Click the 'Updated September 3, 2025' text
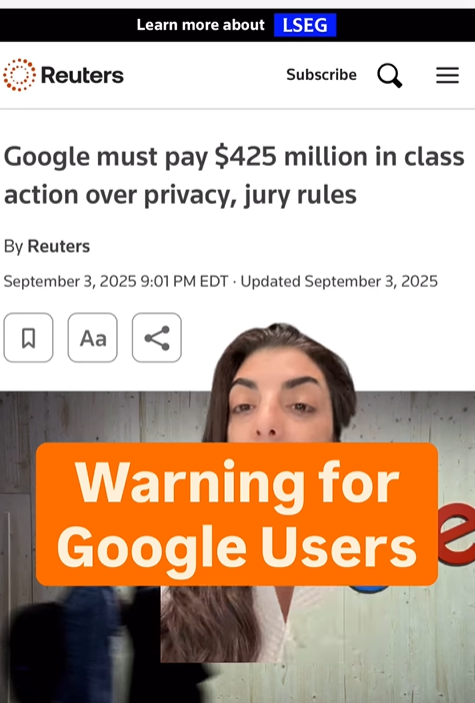Viewport: 475px width, 703px height. 339,282
